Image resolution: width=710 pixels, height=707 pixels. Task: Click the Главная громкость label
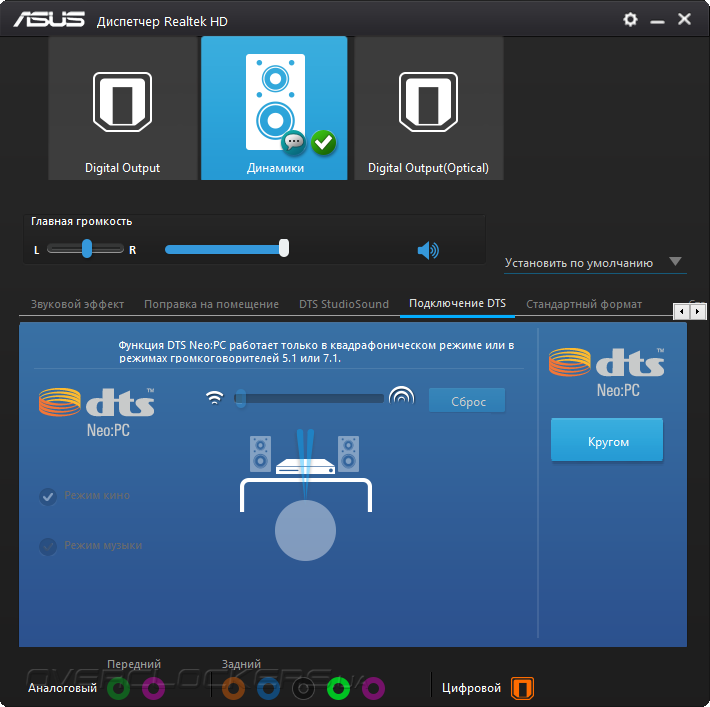click(x=82, y=221)
